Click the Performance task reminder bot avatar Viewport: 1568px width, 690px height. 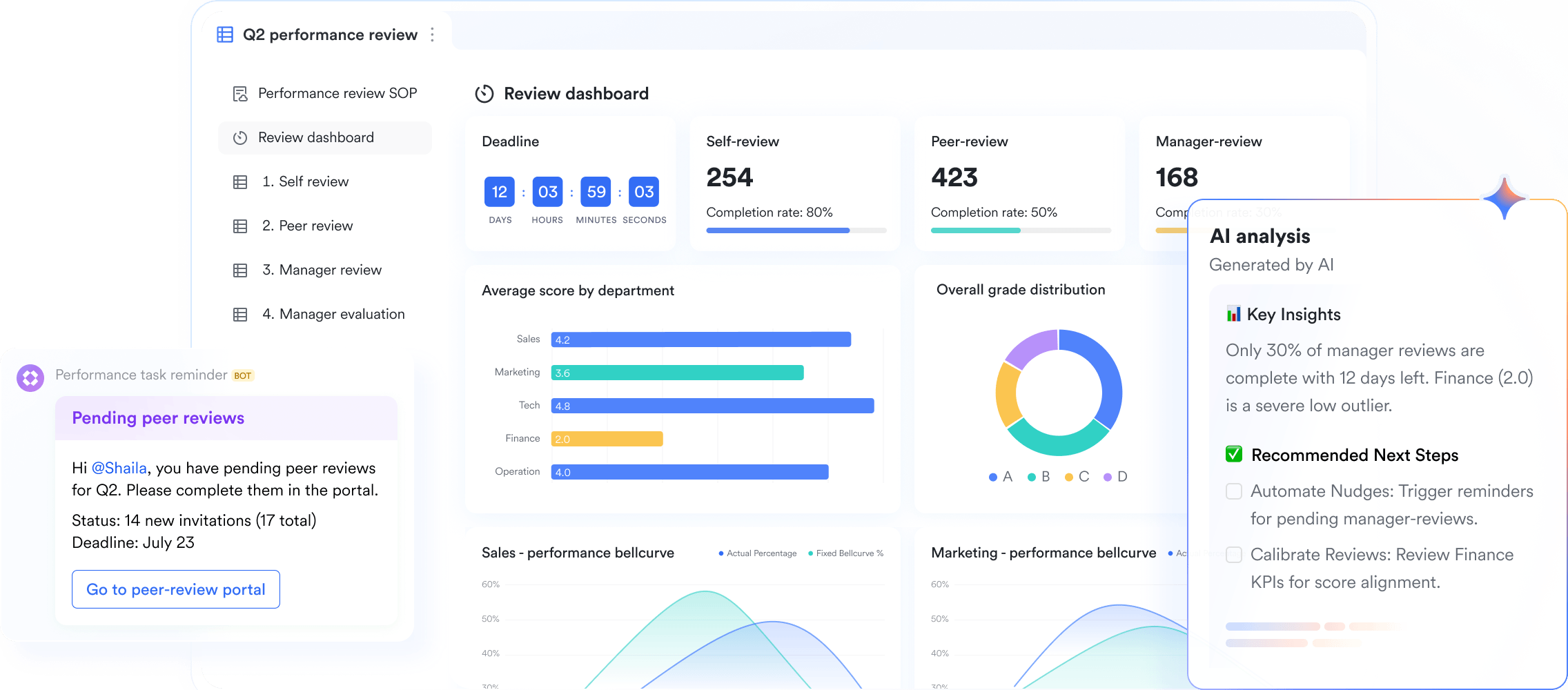pyautogui.click(x=30, y=378)
